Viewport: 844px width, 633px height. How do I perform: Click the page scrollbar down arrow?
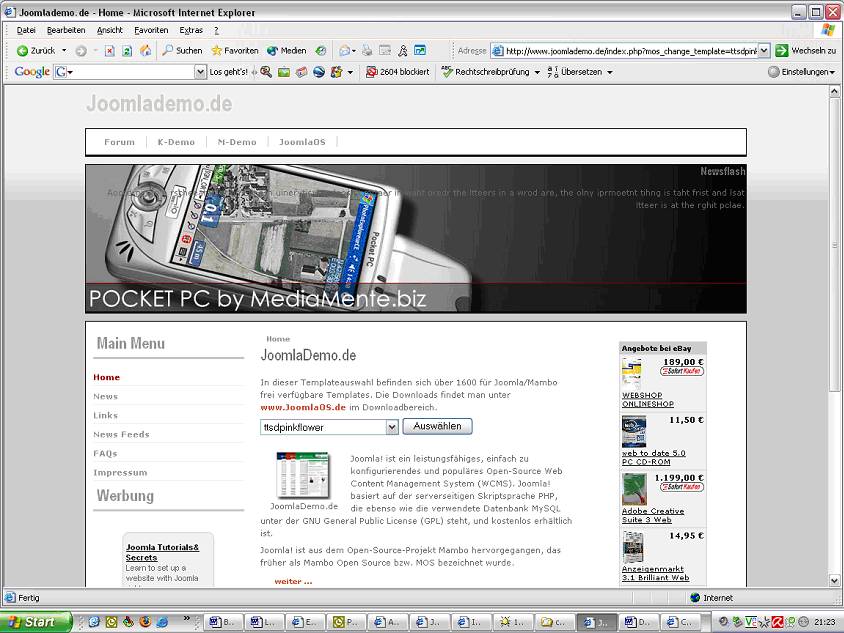(834, 581)
